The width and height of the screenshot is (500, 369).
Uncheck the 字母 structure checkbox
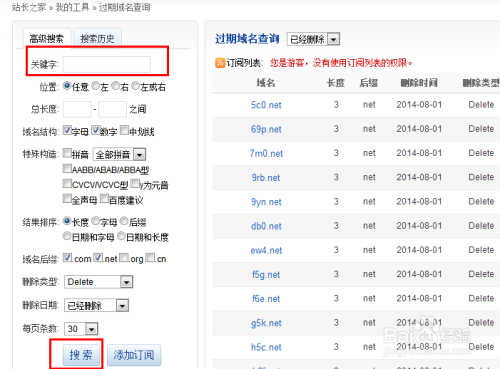click(x=67, y=130)
